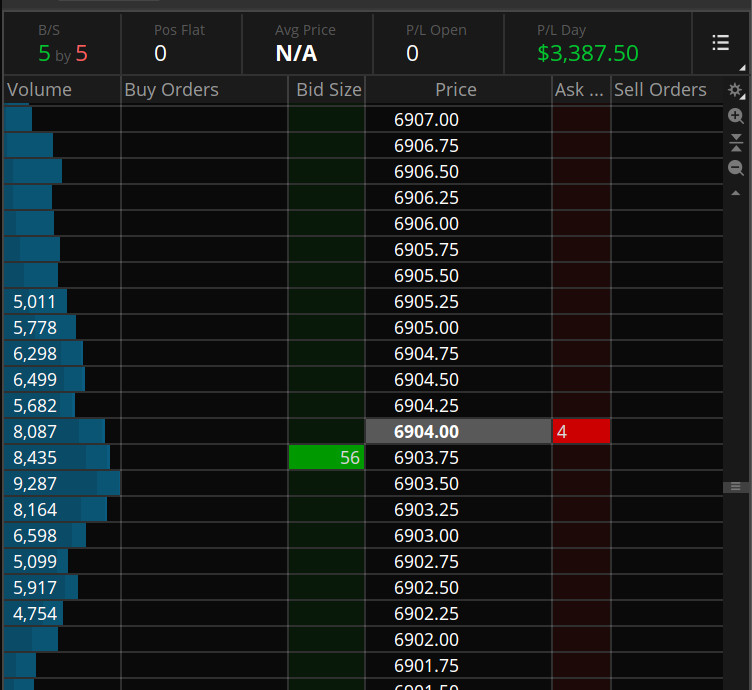Click volume value 8,164
This screenshot has height=690, width=752.
point(35,510)
